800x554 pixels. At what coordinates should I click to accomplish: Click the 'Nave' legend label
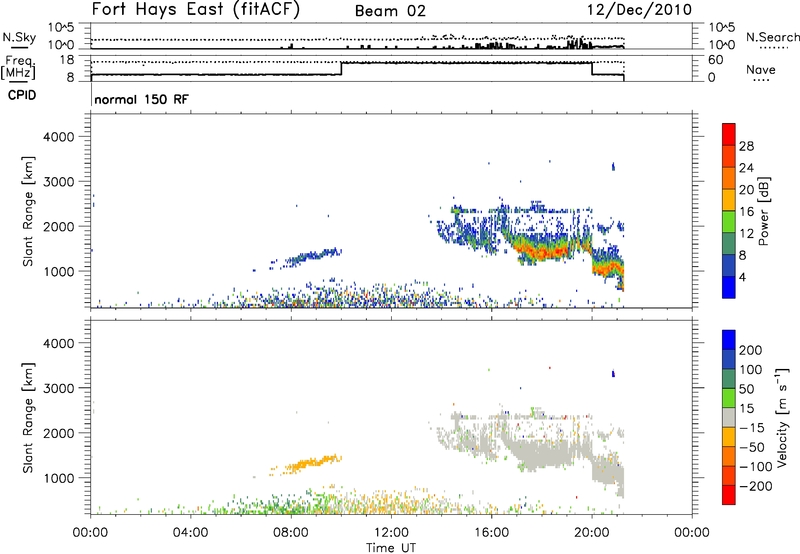click(x=761, y=69)
